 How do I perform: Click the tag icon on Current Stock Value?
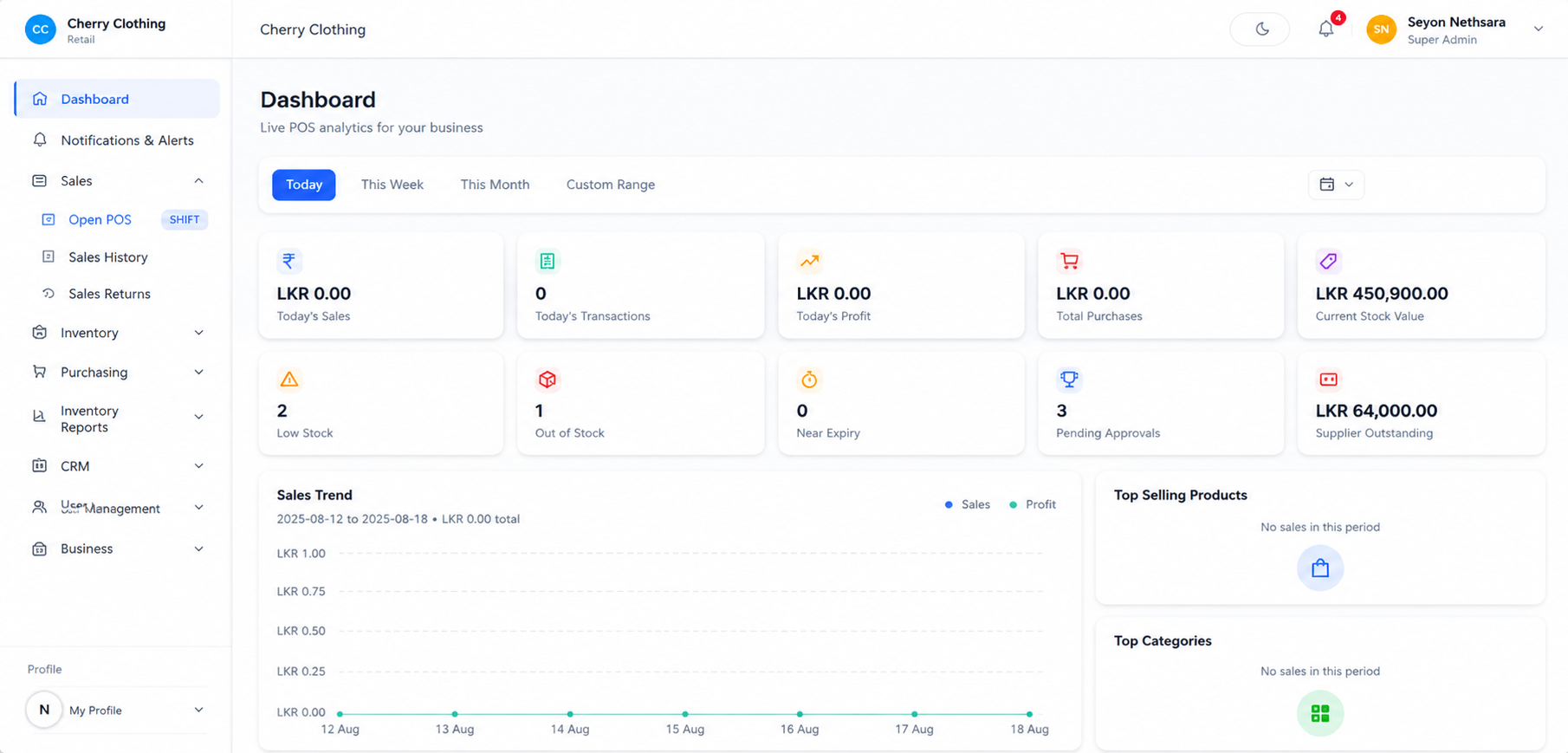1328,261
